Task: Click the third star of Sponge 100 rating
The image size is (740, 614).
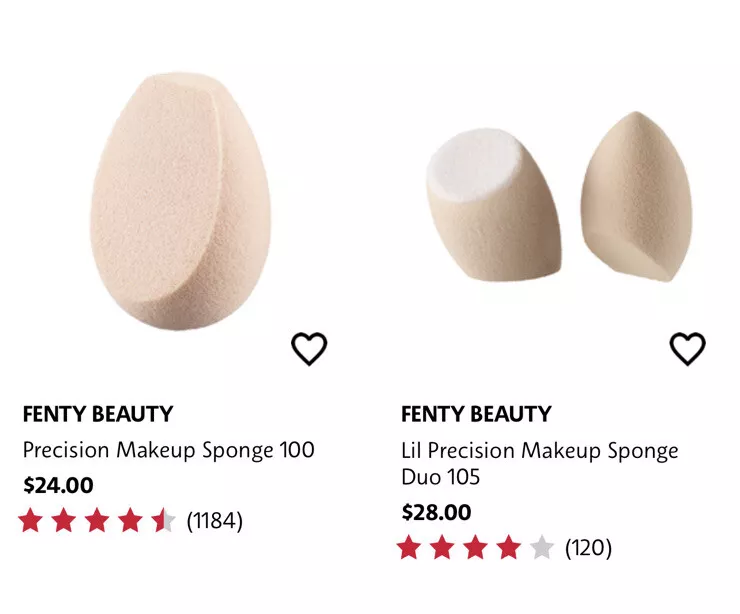Action: tap(97, 520)
